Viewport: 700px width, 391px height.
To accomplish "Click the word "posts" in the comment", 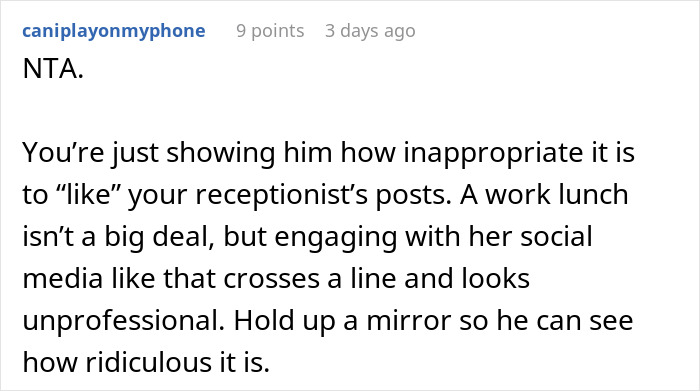I will [412, 196].
